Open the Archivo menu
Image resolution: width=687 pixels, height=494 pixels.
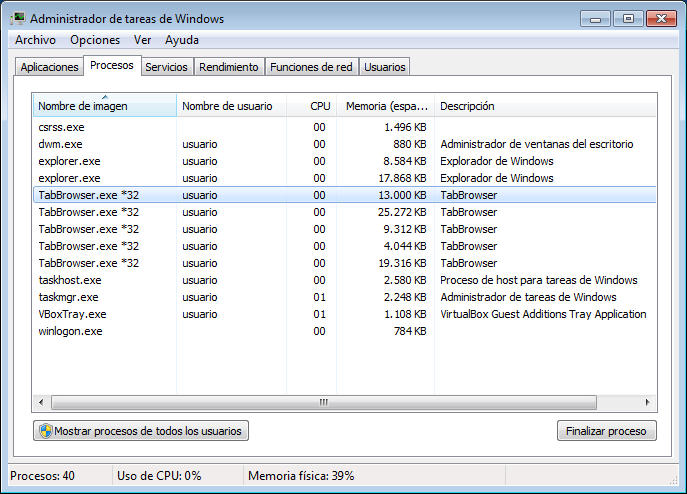(35, 40)
